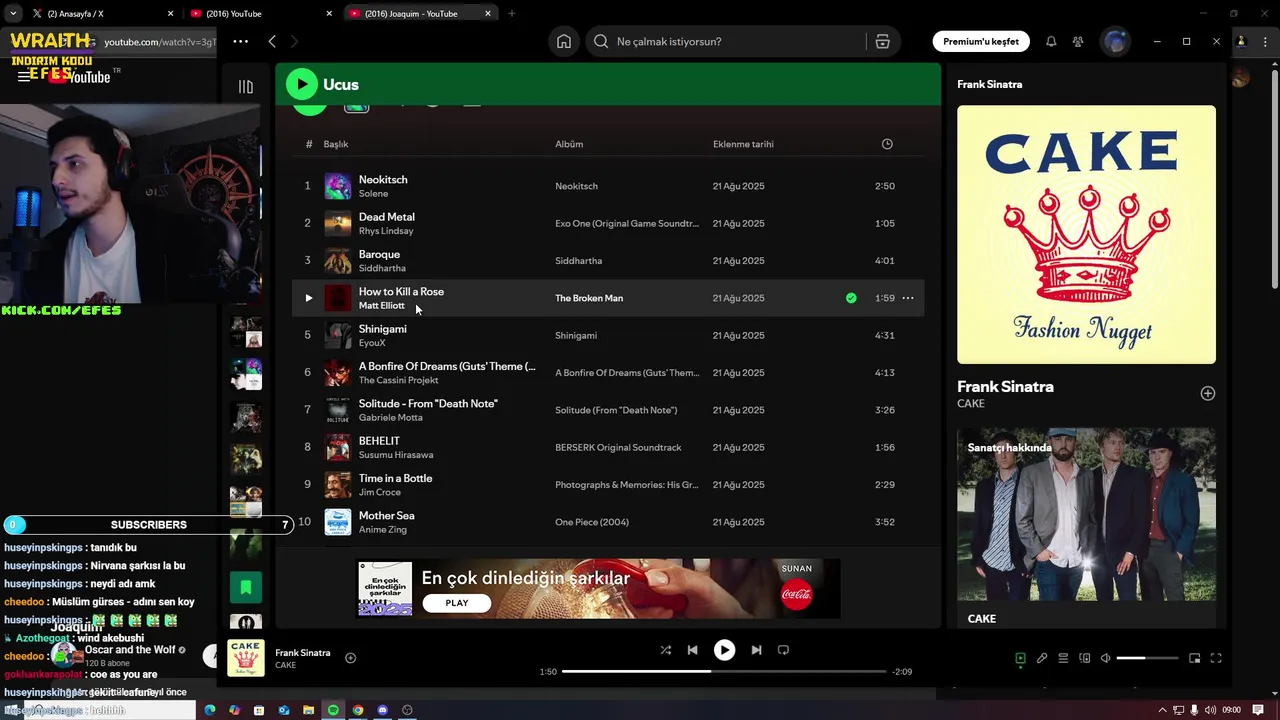The width and height of the screenshot is (1280, 720).
Task: Open Matt Elliott artist link
Action: point(382,306)
